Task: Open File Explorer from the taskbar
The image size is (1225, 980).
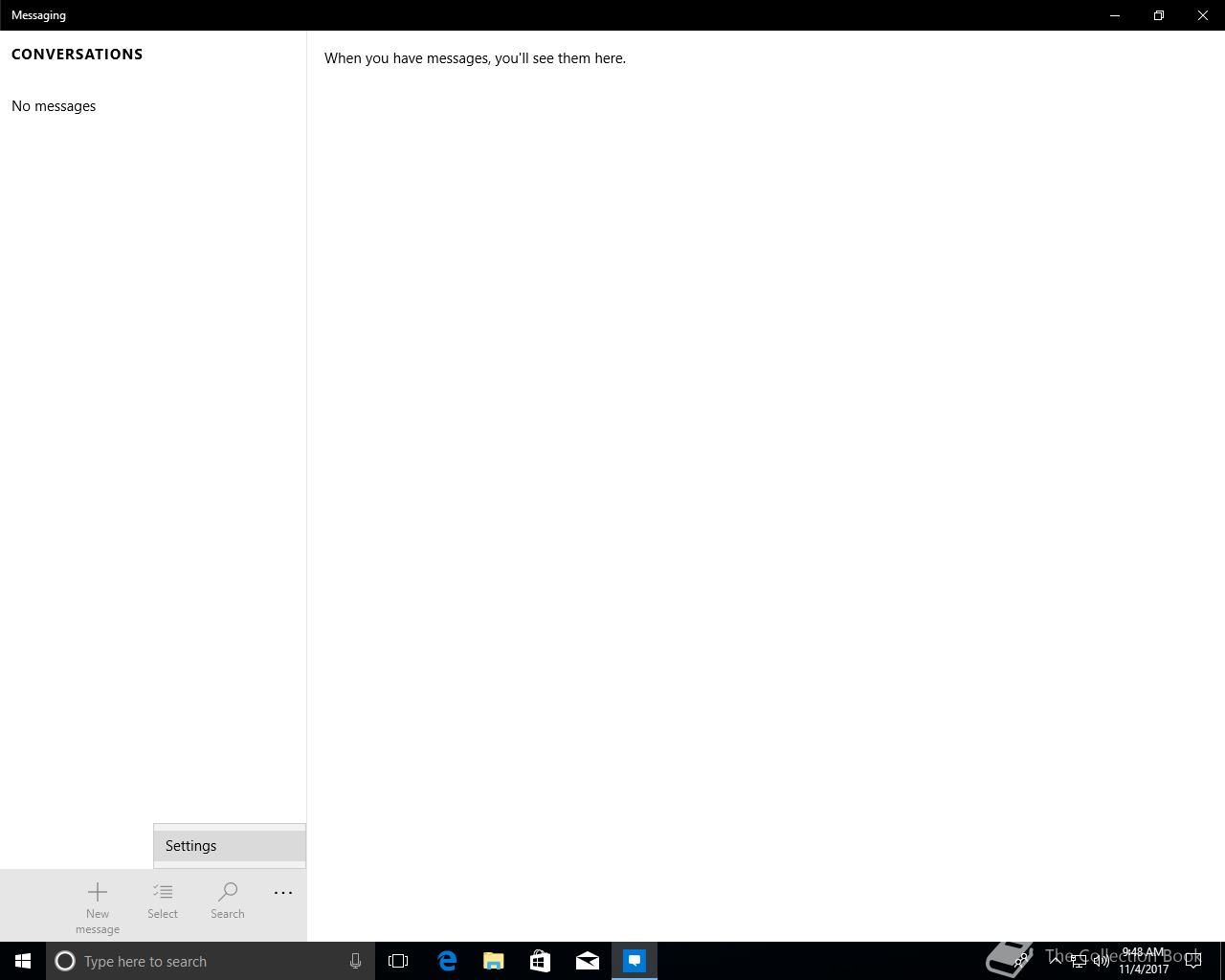Action: pyautogui.click(x=494, y=961)
